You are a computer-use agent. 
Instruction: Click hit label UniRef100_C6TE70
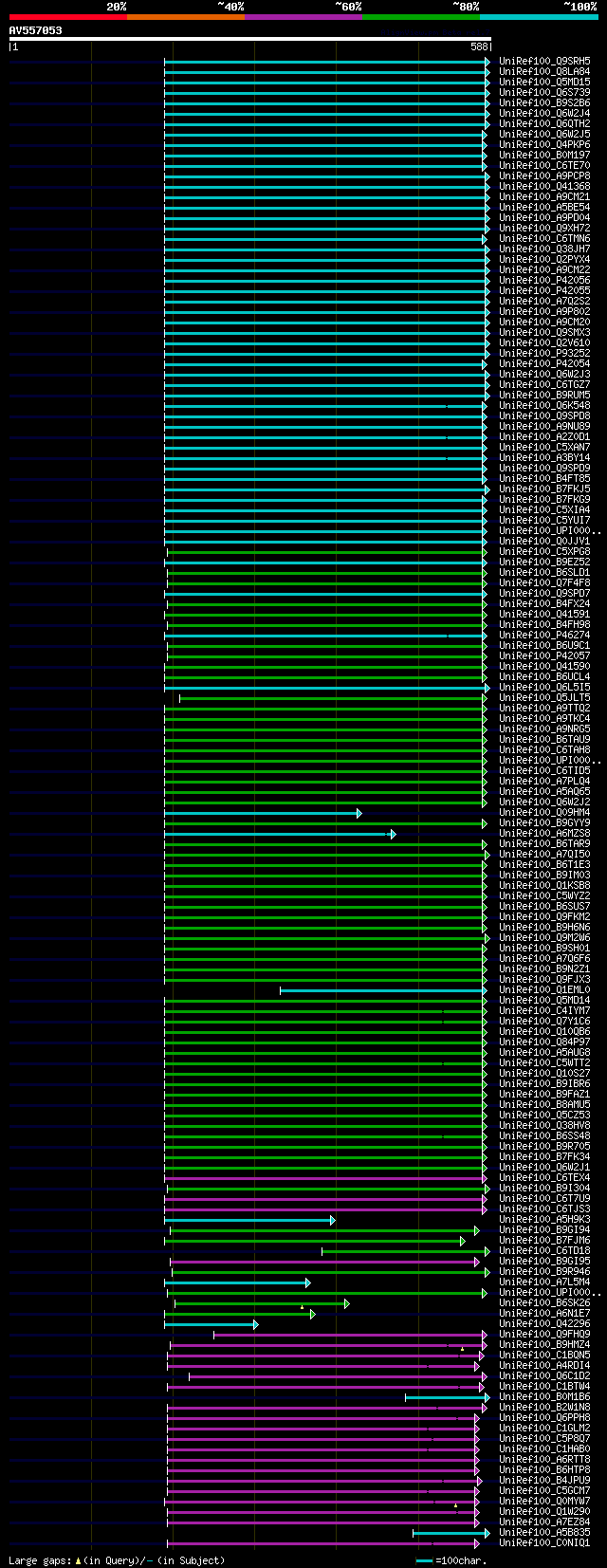[544, 165]
